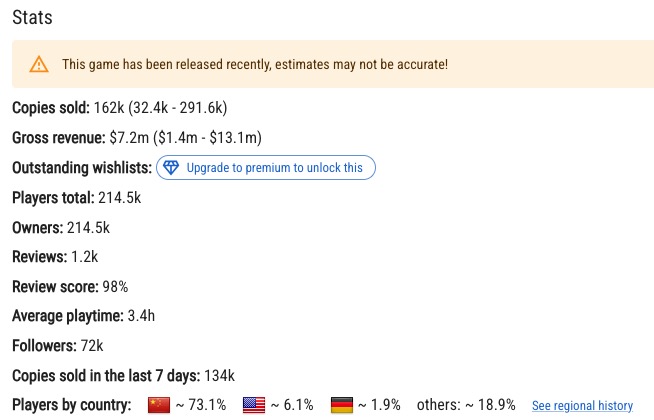654x420 pixels.
Task: Click the 'Followers' 72k stat
Action: pyautogui.click(x=57, y=346)
